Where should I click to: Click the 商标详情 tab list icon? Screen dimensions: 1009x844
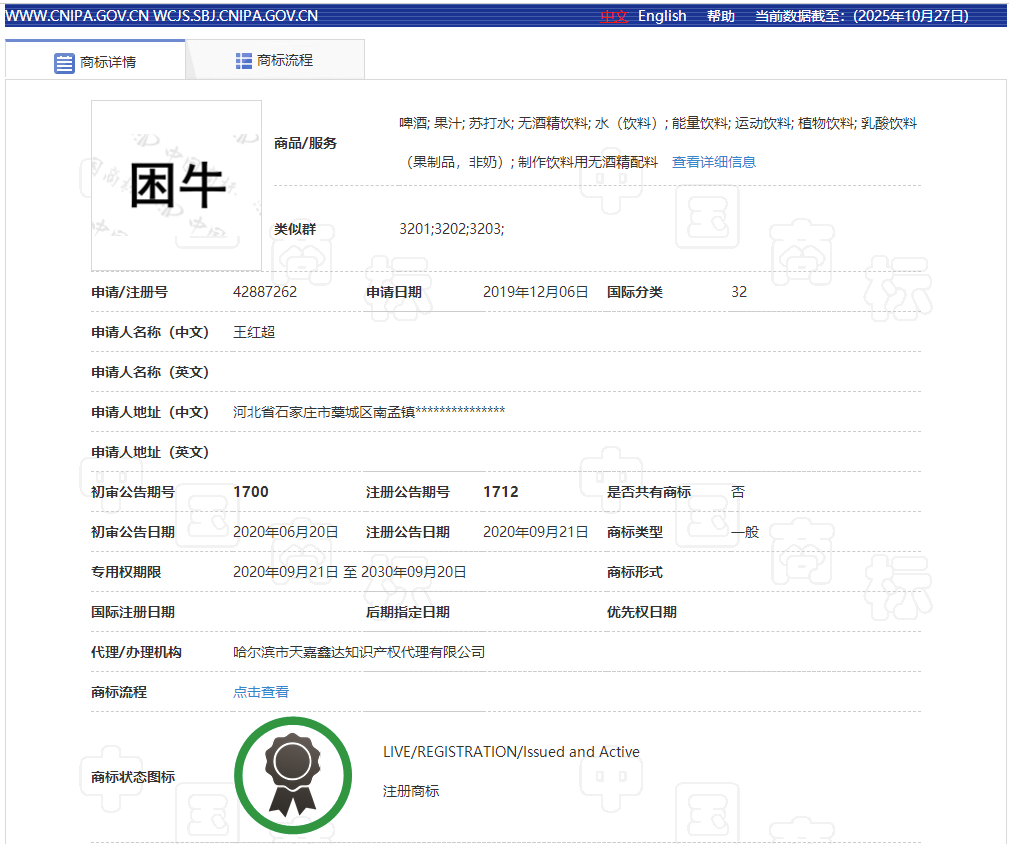[64, 63]
